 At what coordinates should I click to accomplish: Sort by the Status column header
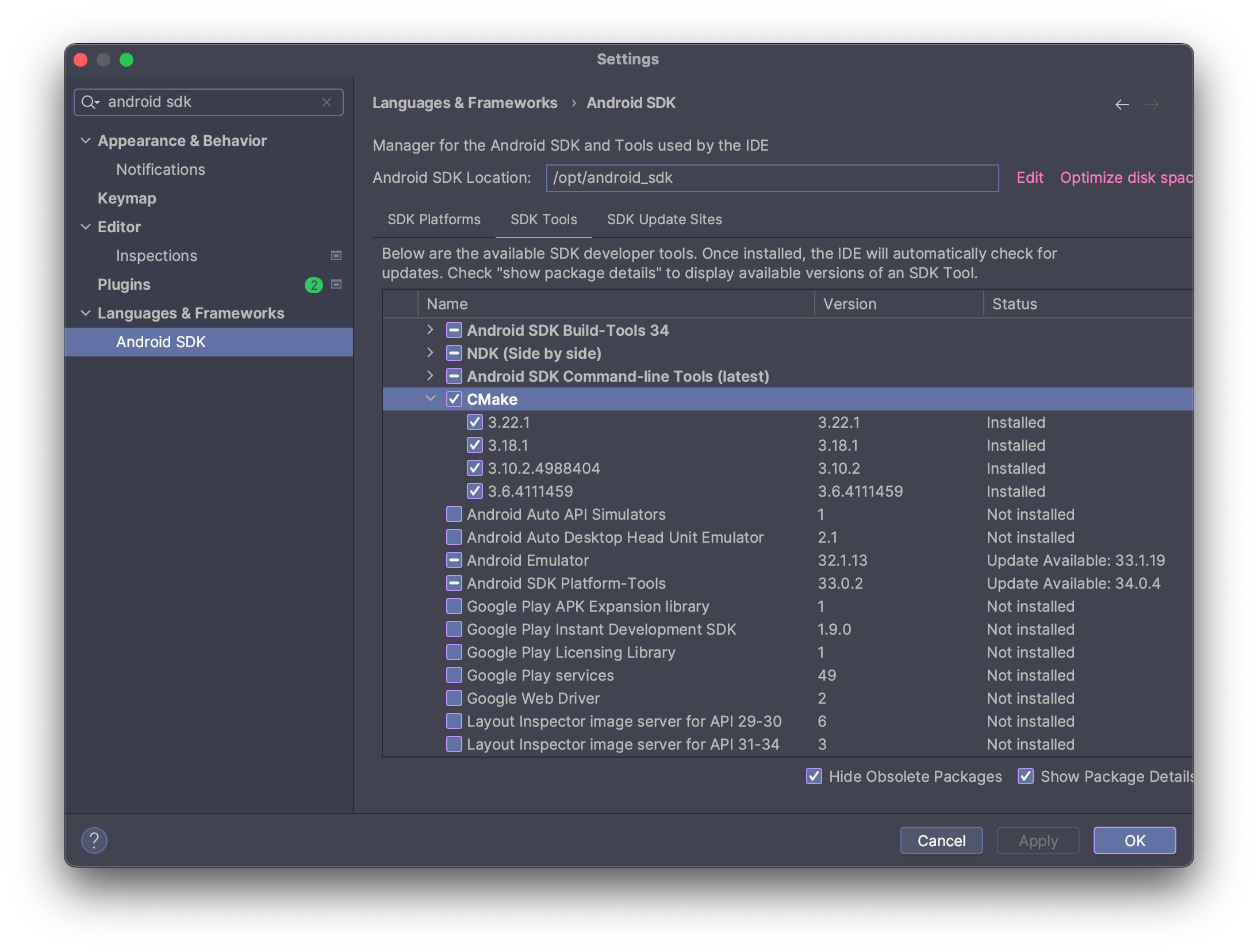(x=1088, y=304)
